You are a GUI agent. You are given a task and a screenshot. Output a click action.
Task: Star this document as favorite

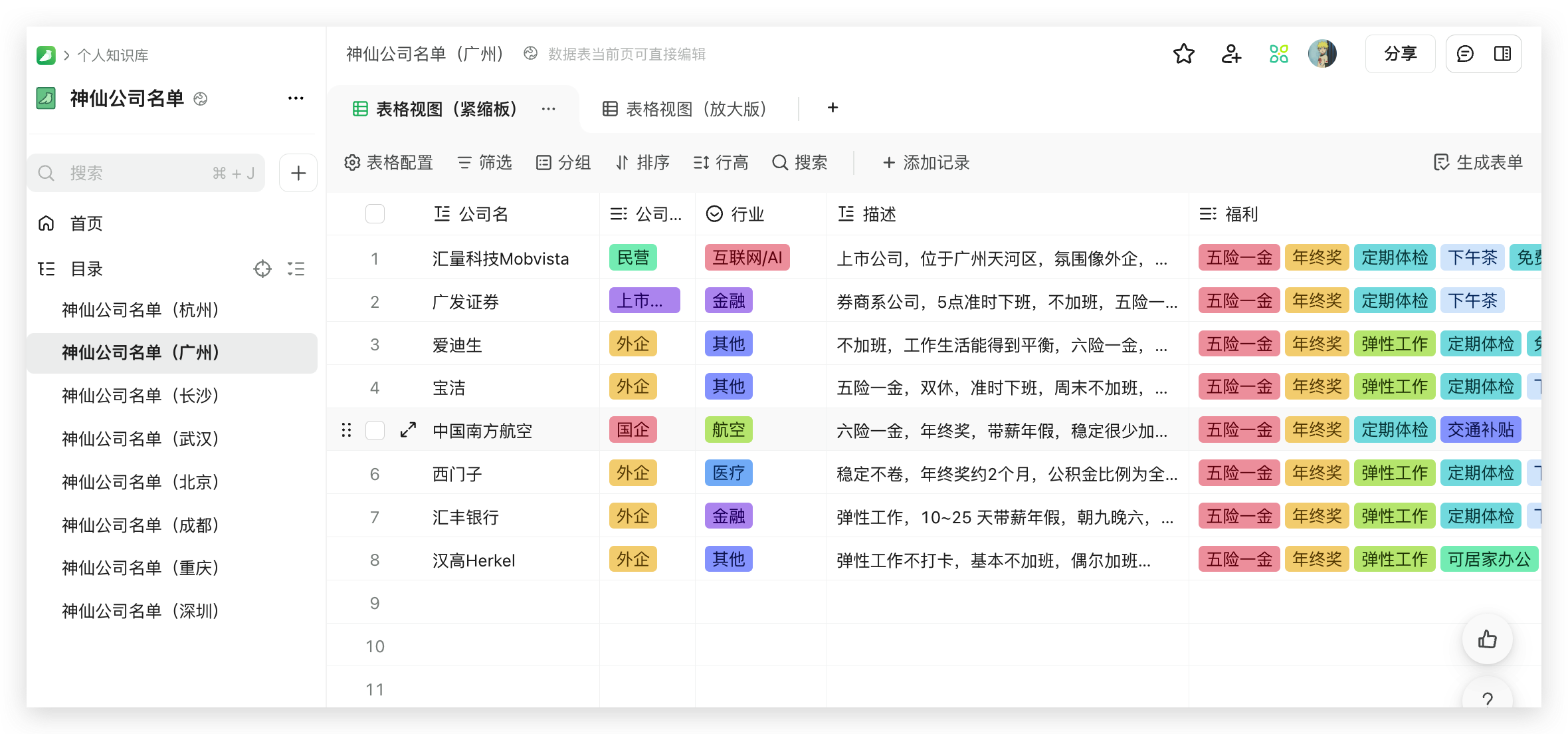click(1183, 54)
